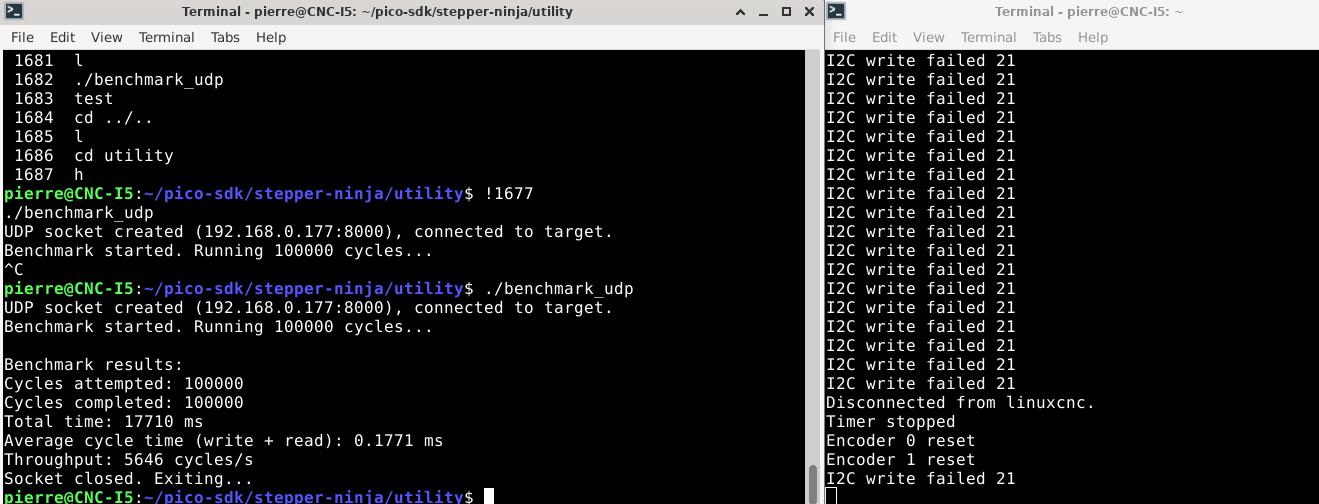The width and height of the screenshot is (1319, 504).
Task: Open the Help menu in the left terminal
Action: tap(271, 37)
